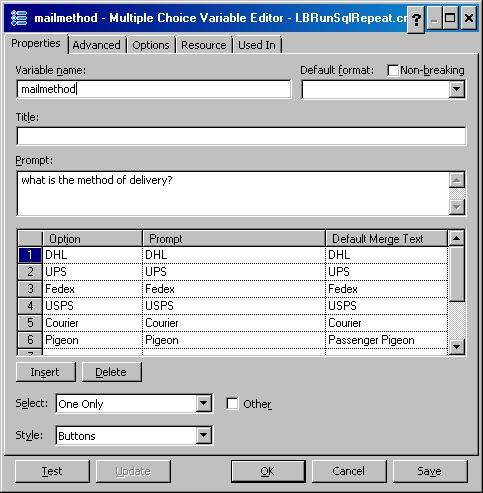
Task: Open the Style dropdown showing Buttons
Action: (x=203, y=435)
